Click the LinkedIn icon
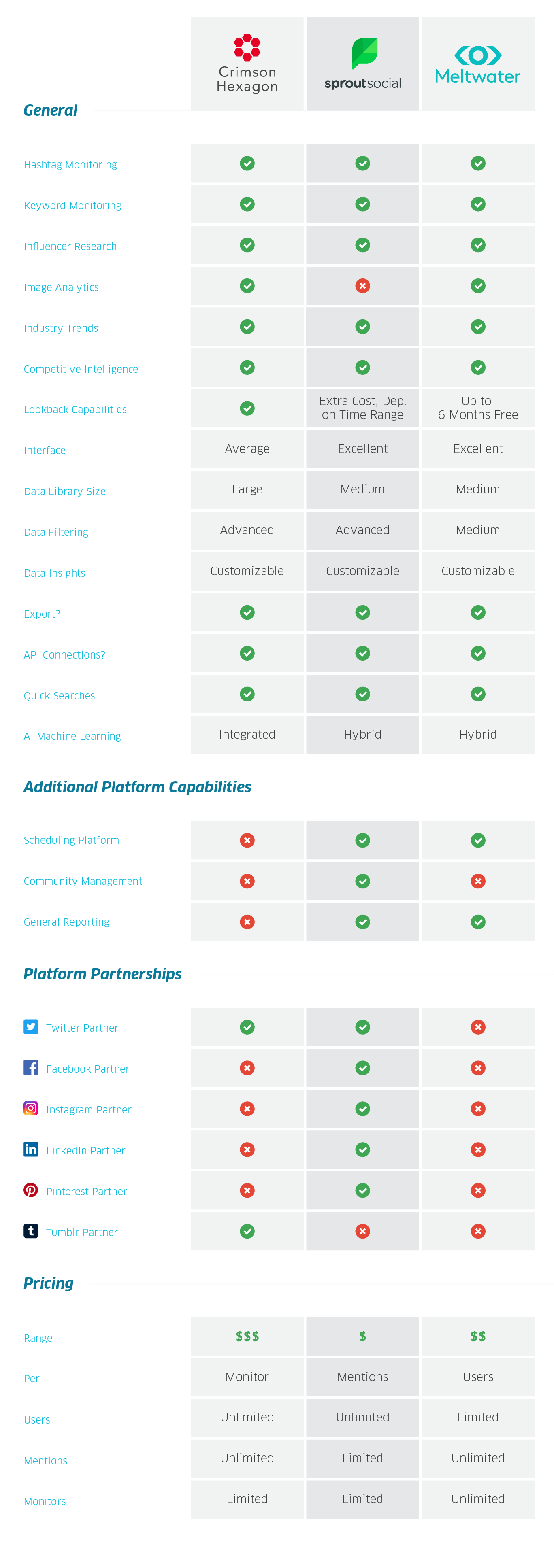 (31, 1149)
